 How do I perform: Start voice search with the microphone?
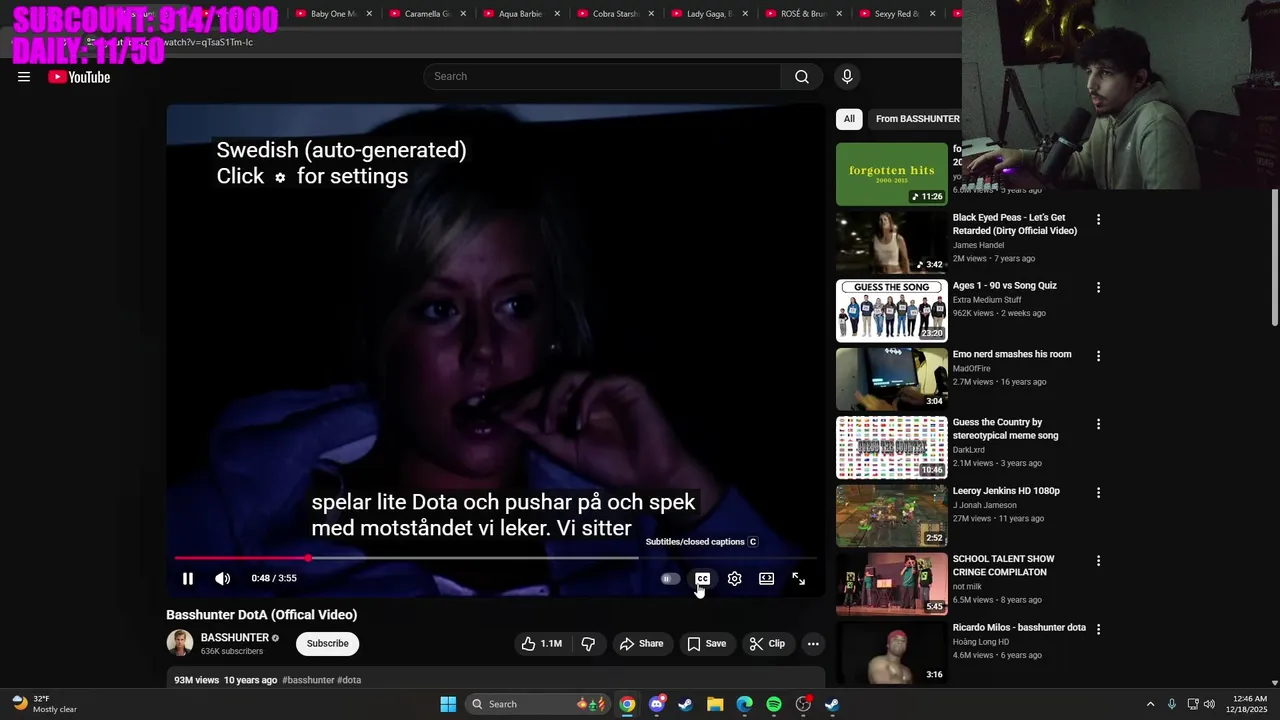click(847, 77)
